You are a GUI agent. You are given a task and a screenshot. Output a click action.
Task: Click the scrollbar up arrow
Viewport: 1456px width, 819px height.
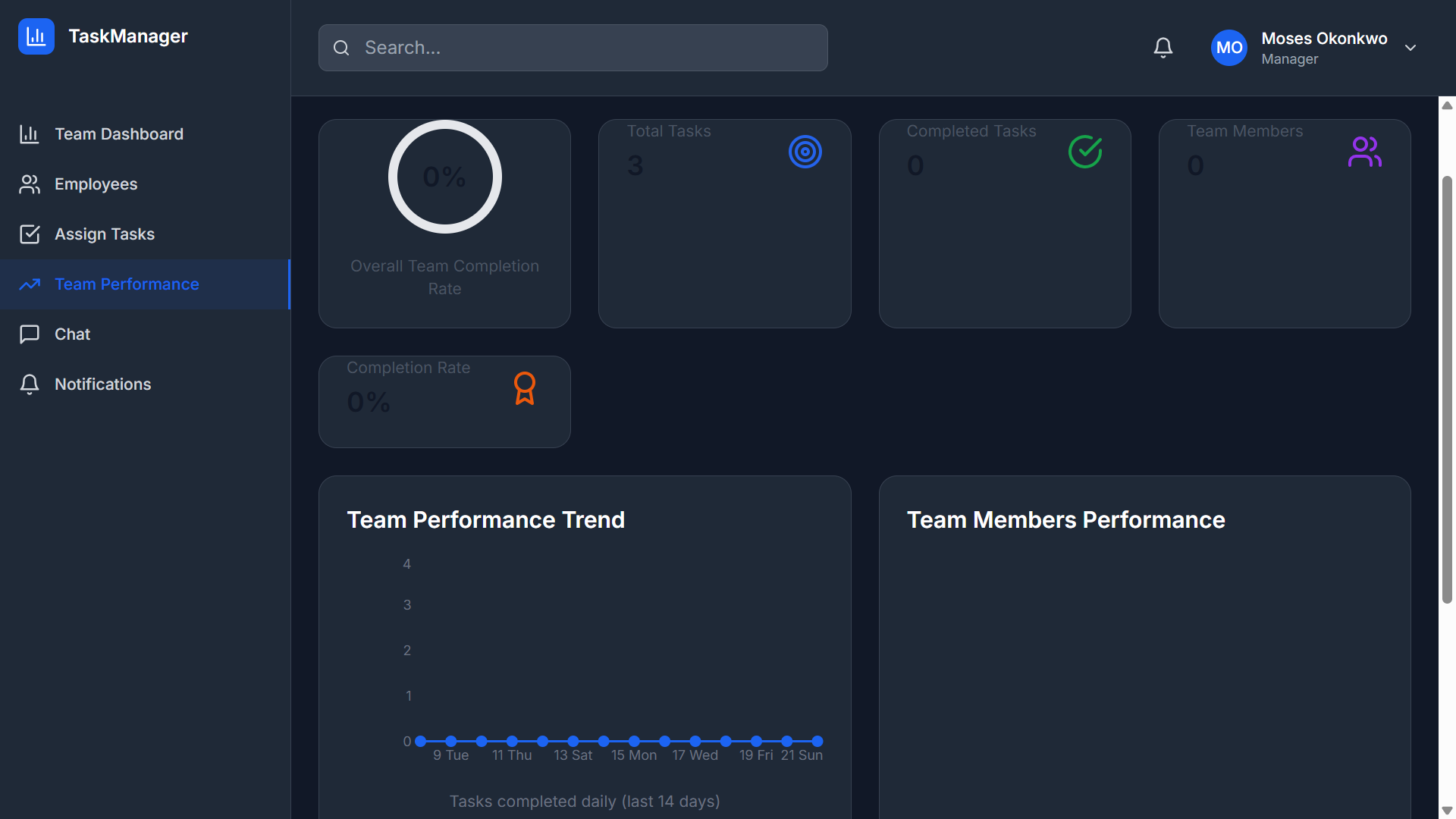(x=1447, y=105)
